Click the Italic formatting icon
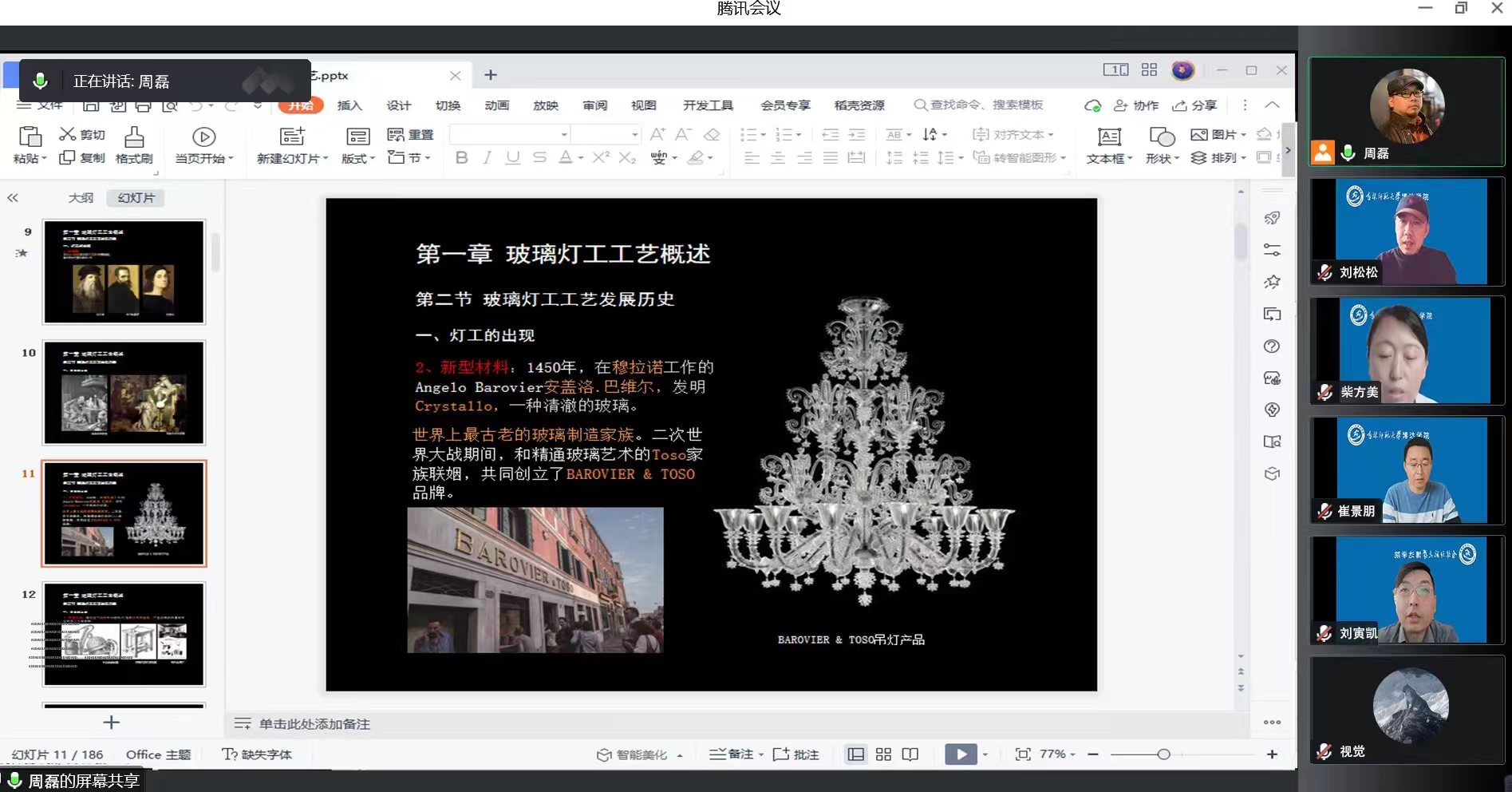 click(487, 158)
